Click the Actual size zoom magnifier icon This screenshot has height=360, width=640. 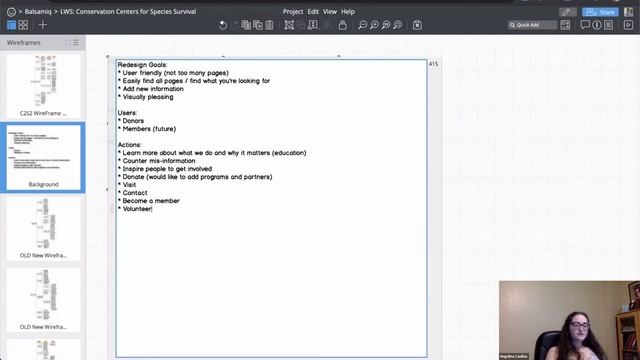[398, 25]
